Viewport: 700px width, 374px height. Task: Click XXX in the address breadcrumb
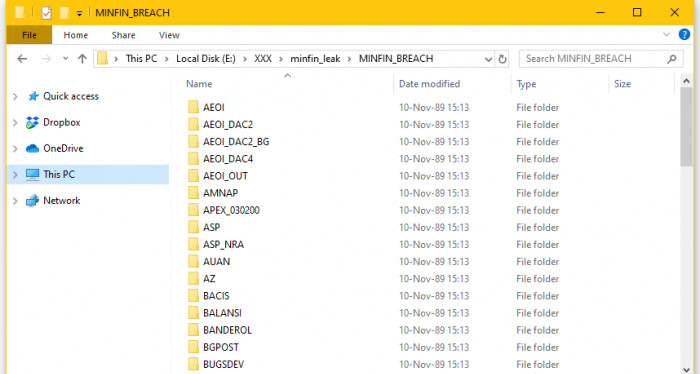(263, 58)
